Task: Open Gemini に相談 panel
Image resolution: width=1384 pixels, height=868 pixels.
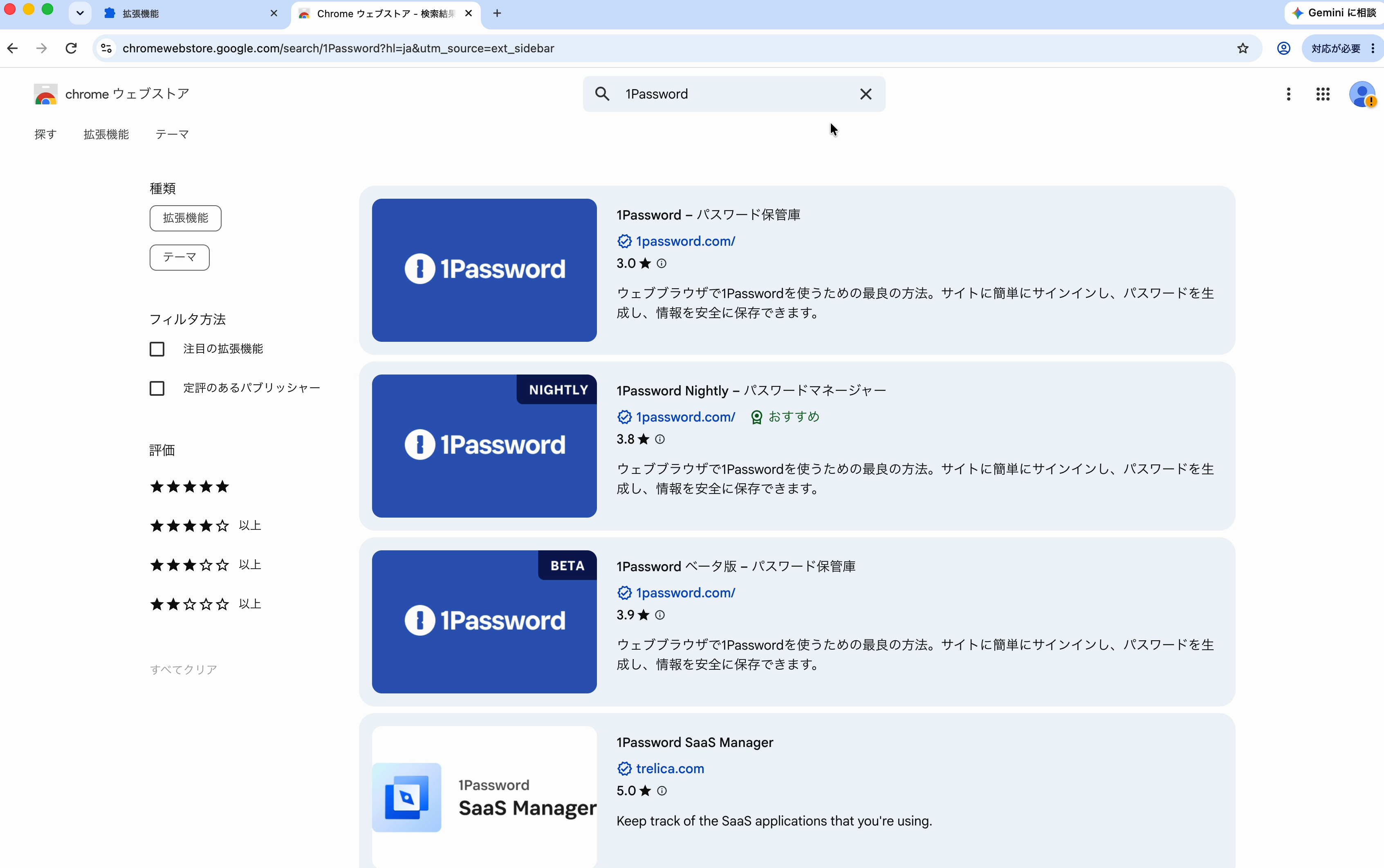Action: (1334, 13)
